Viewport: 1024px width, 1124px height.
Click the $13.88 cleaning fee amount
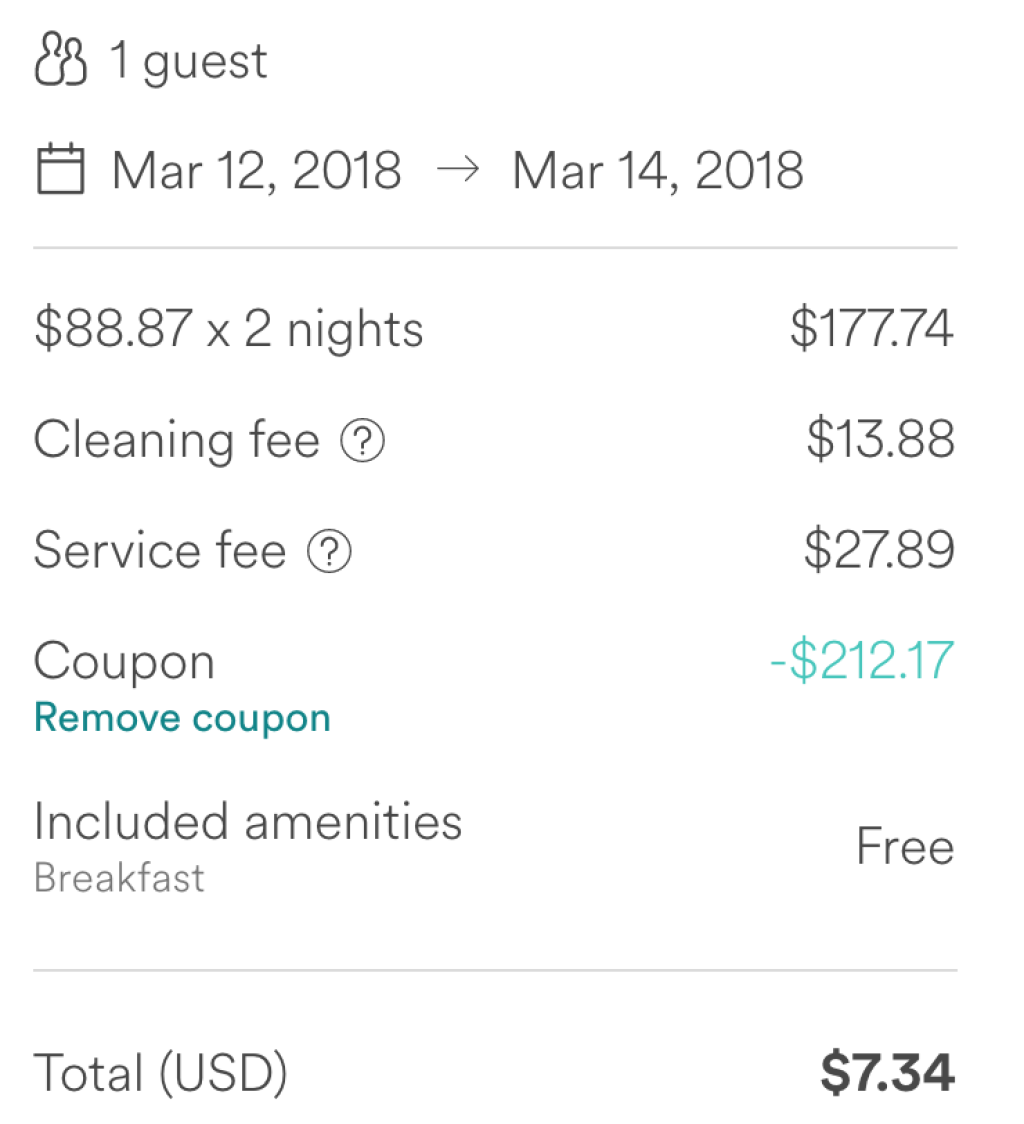(880, 441)
